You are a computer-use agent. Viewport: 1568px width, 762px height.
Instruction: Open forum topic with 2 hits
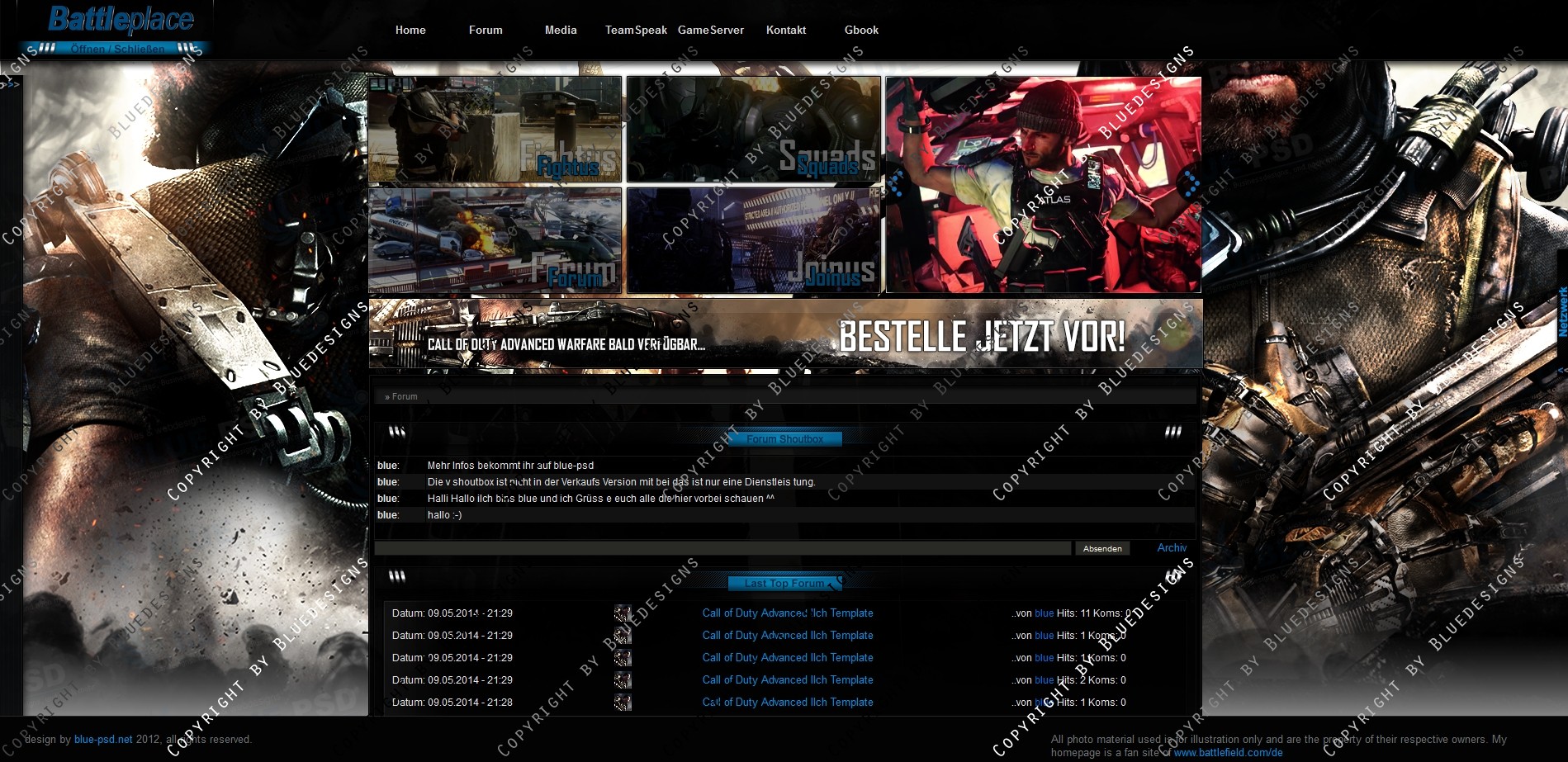[x=788, y=679]
